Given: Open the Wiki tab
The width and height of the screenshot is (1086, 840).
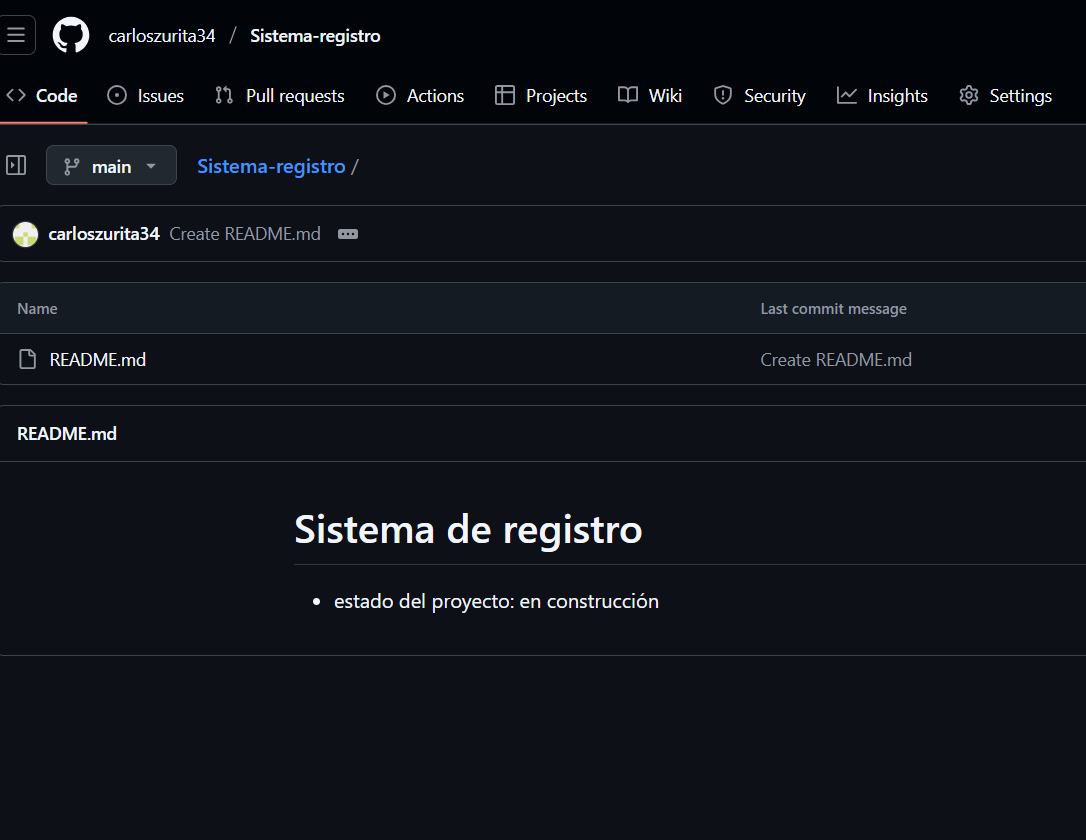Looking at the screenshot, I should [650, 96].
